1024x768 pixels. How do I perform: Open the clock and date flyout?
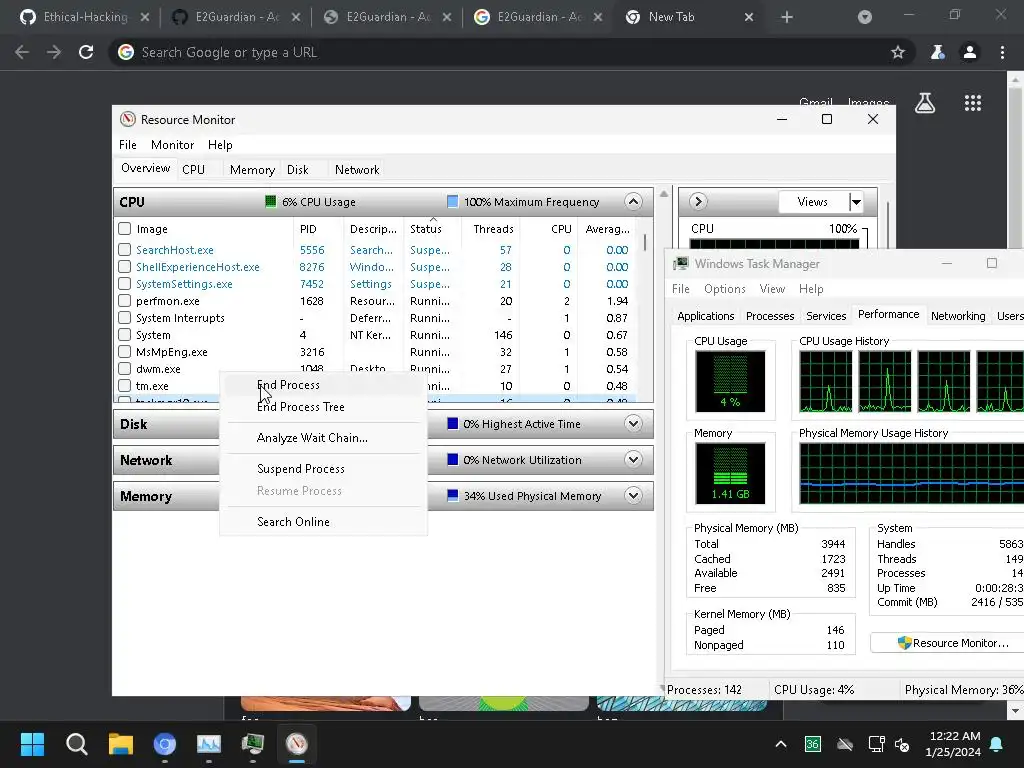click(x=953, y=744)
